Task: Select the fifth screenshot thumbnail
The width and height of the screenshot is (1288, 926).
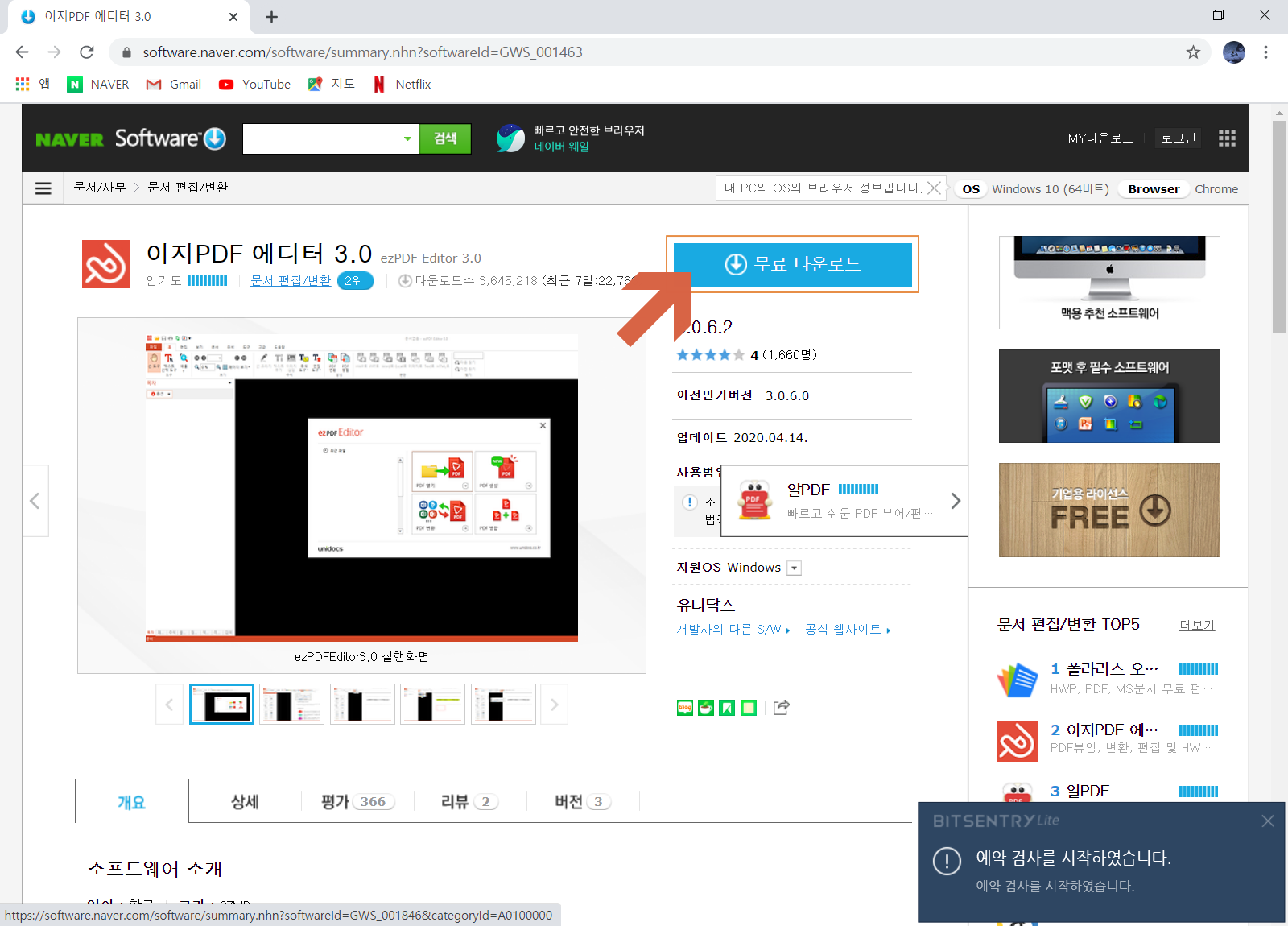Action: (x=503, y=705)
